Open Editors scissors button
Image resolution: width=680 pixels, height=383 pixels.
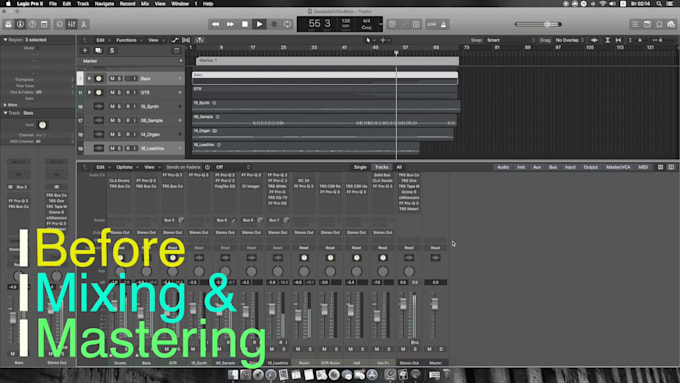tap(84, 24)
